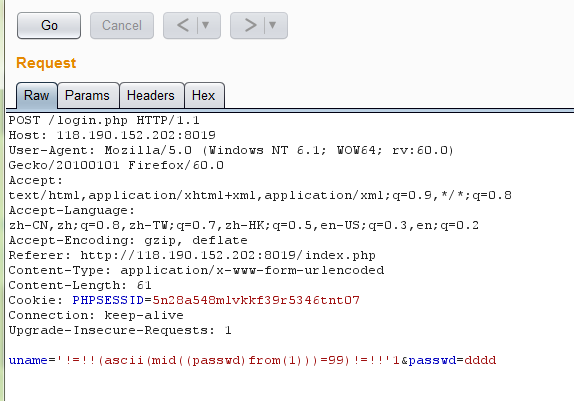The width and height of the screenshot is (574, 401).
Task: Click the Go button to send request
Action: coord(49,25)
